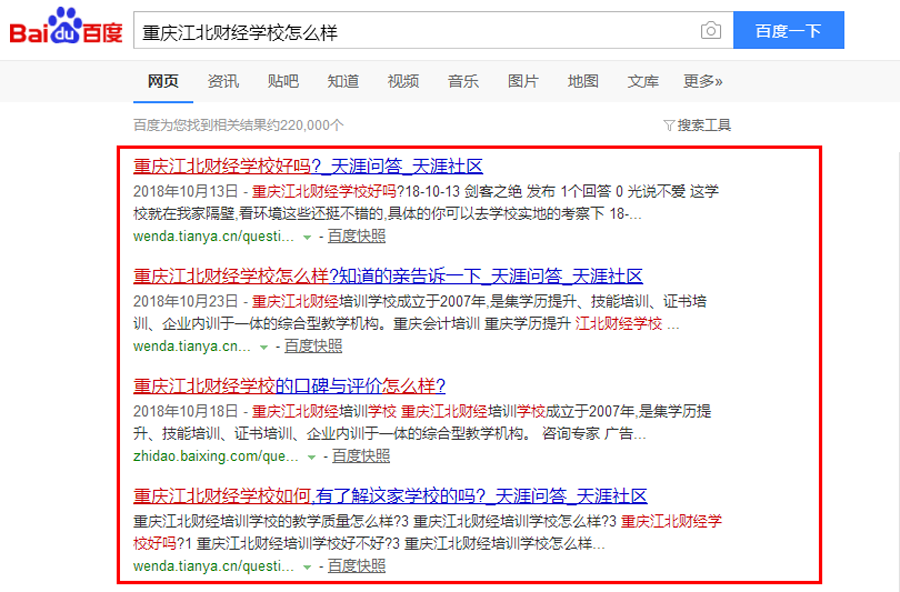
Task: Select the 网页 tab
Action: point(163,81)
